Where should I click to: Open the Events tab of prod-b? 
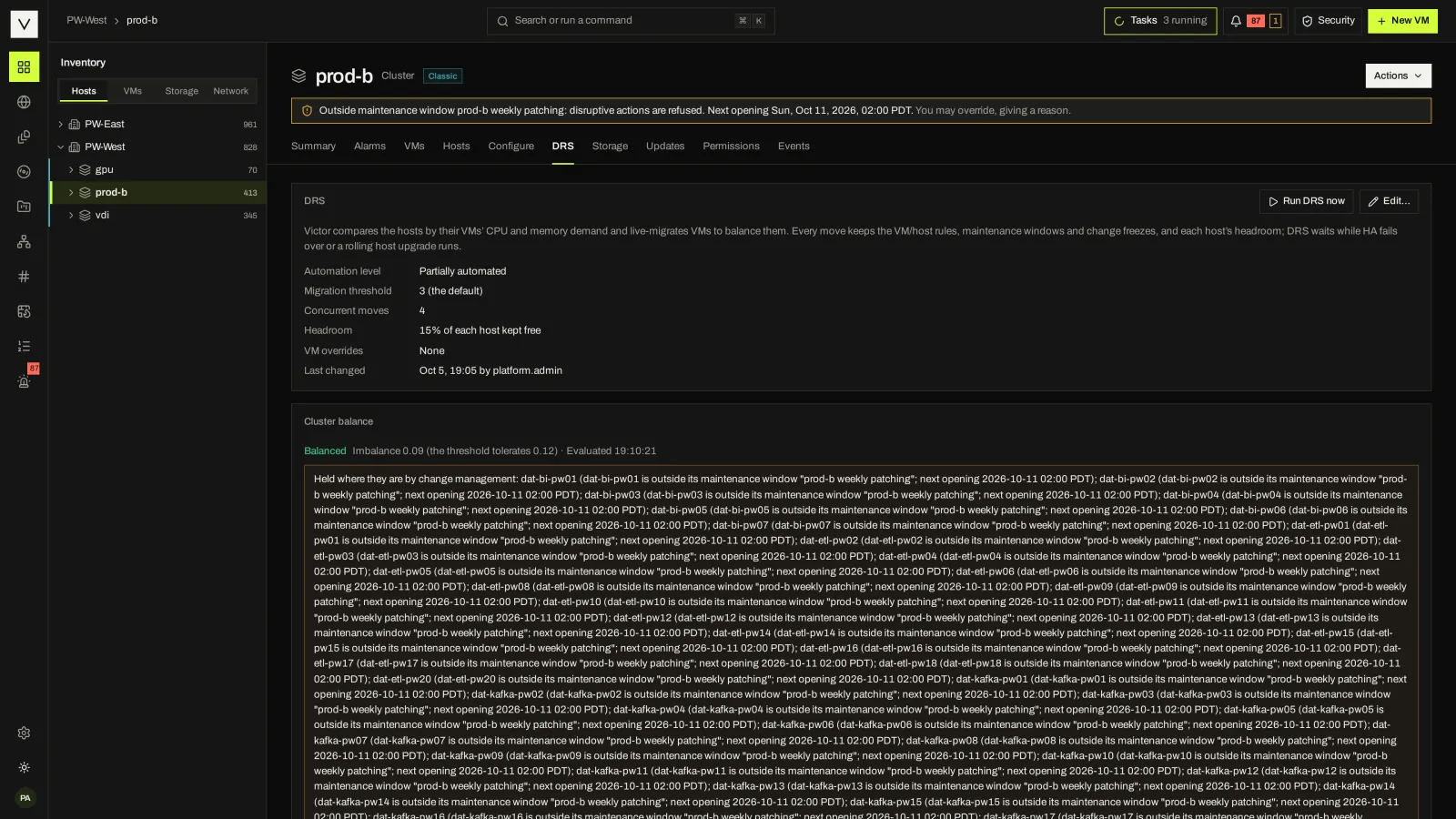pyautogui.click(x=794, y=147)
